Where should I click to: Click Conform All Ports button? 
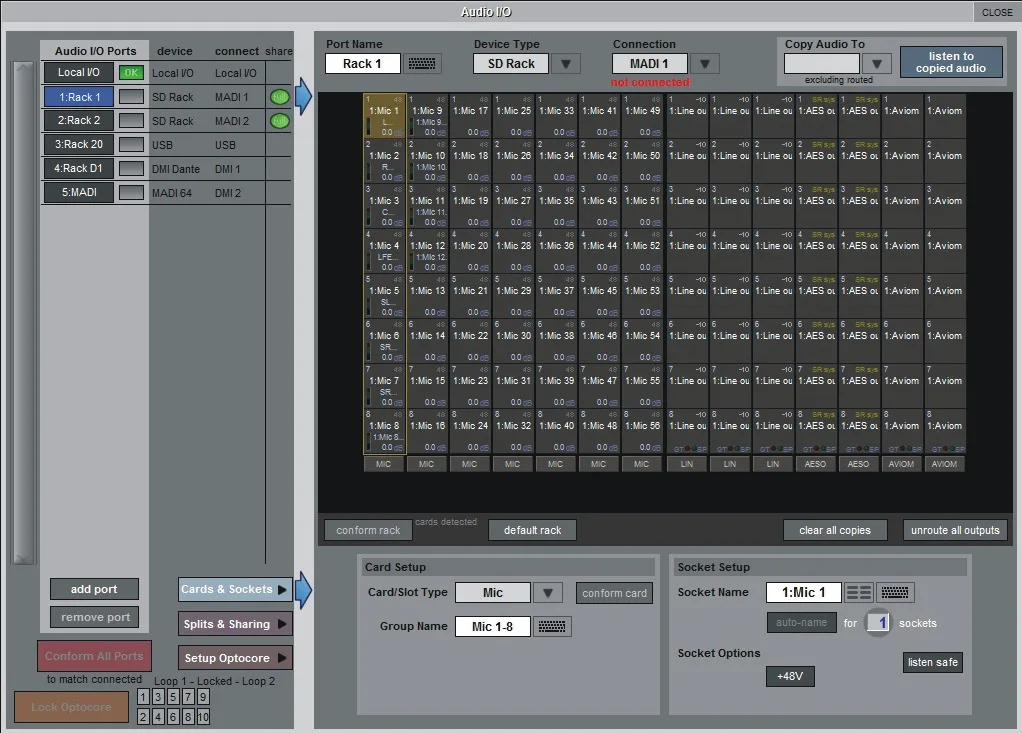(95, 656)
